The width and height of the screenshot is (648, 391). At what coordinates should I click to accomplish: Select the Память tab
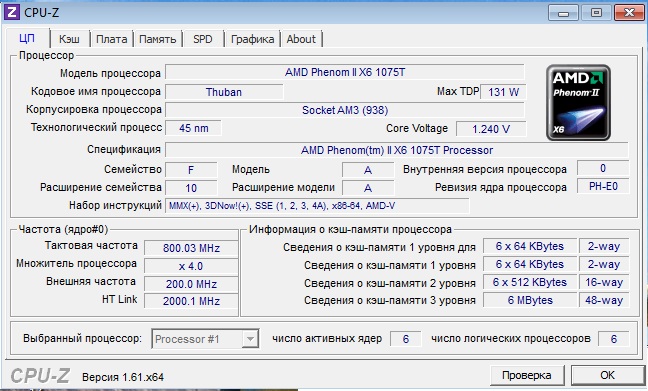click(157, 39)
